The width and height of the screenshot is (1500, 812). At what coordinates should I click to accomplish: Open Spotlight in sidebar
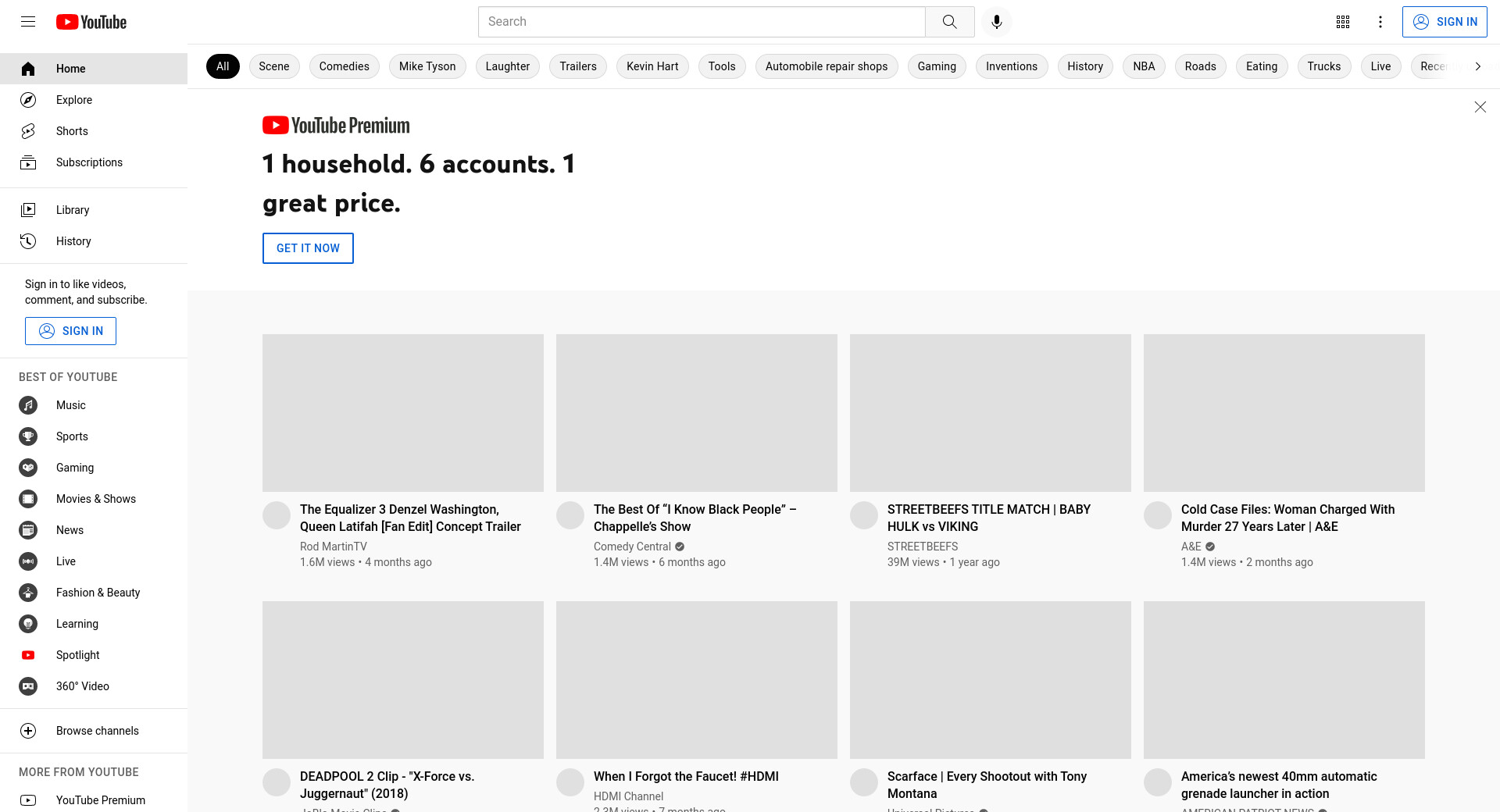click(x=94, y=655)
